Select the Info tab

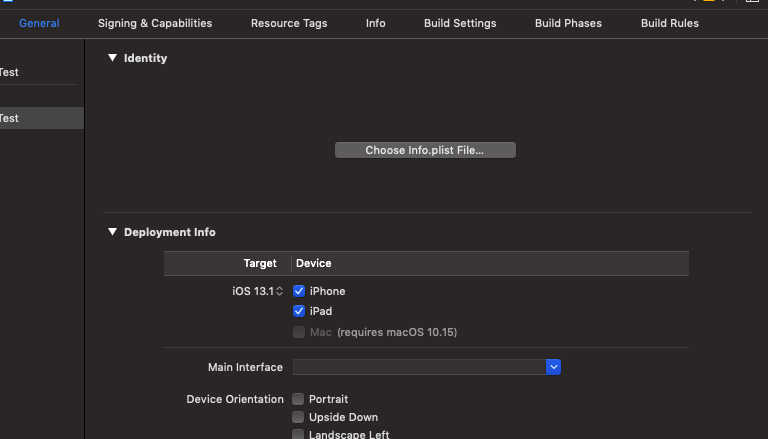[x=376, y=23]
